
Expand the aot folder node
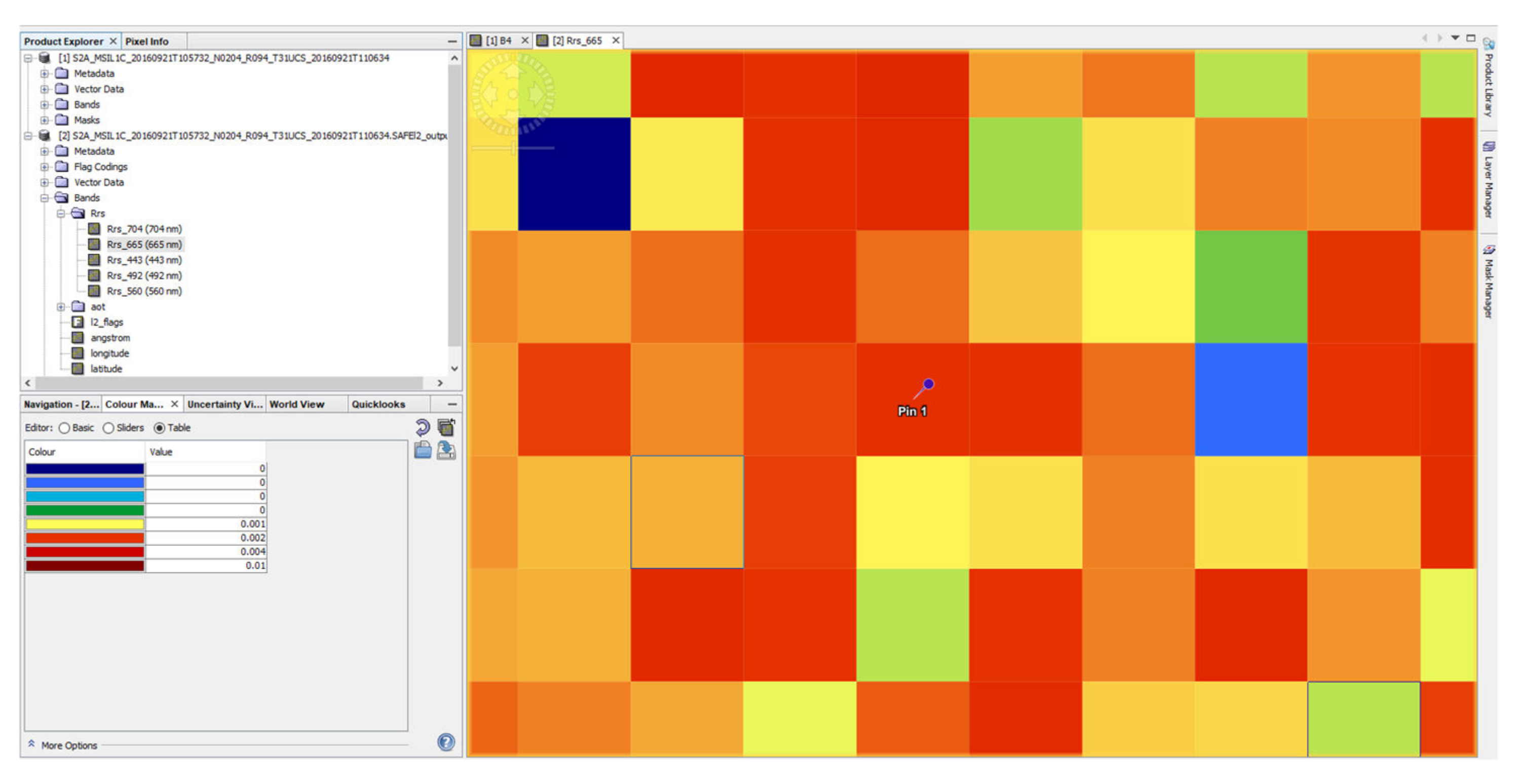[61, 307]
